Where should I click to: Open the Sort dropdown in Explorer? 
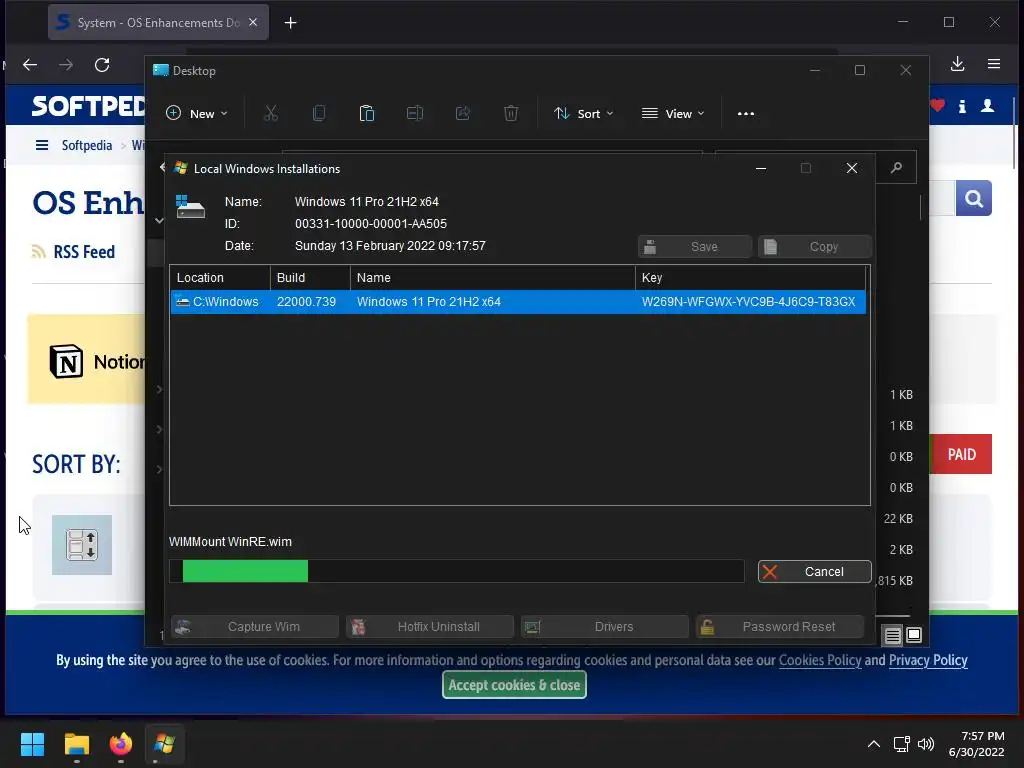click(583, 114)
